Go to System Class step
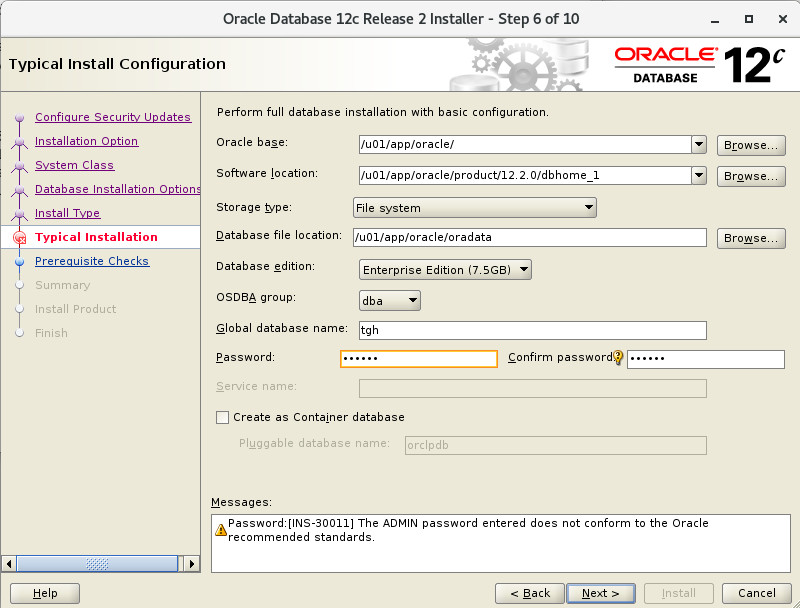 [74, 165]
